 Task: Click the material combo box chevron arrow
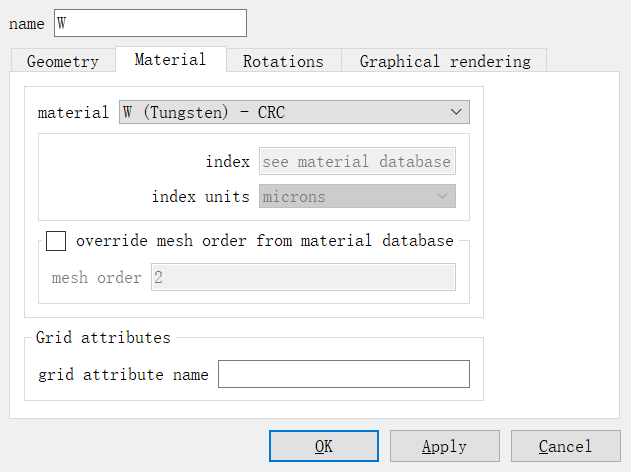(x=455, y=112)
